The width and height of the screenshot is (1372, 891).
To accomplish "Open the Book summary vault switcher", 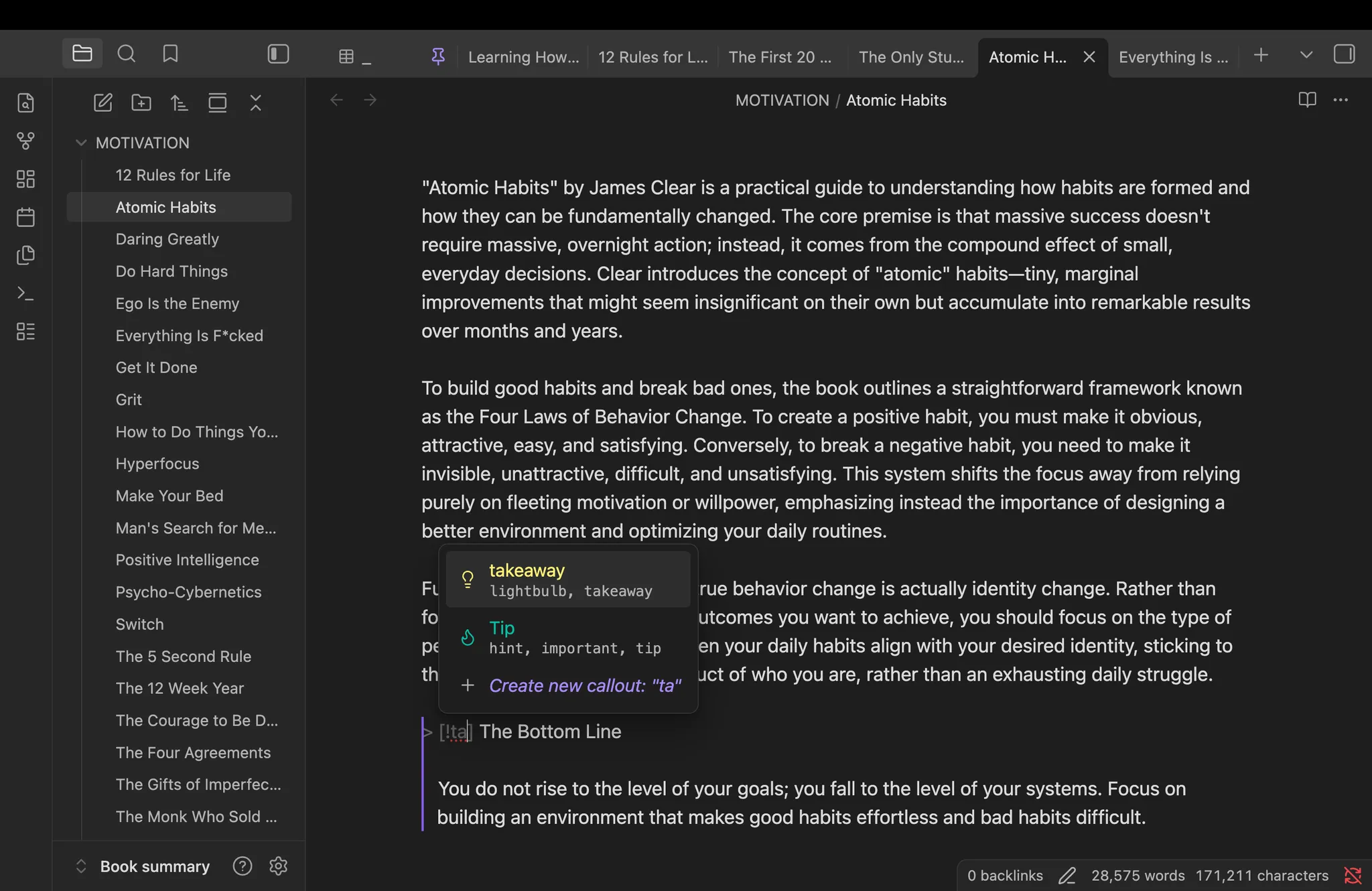I will click(x=143, y=866).
